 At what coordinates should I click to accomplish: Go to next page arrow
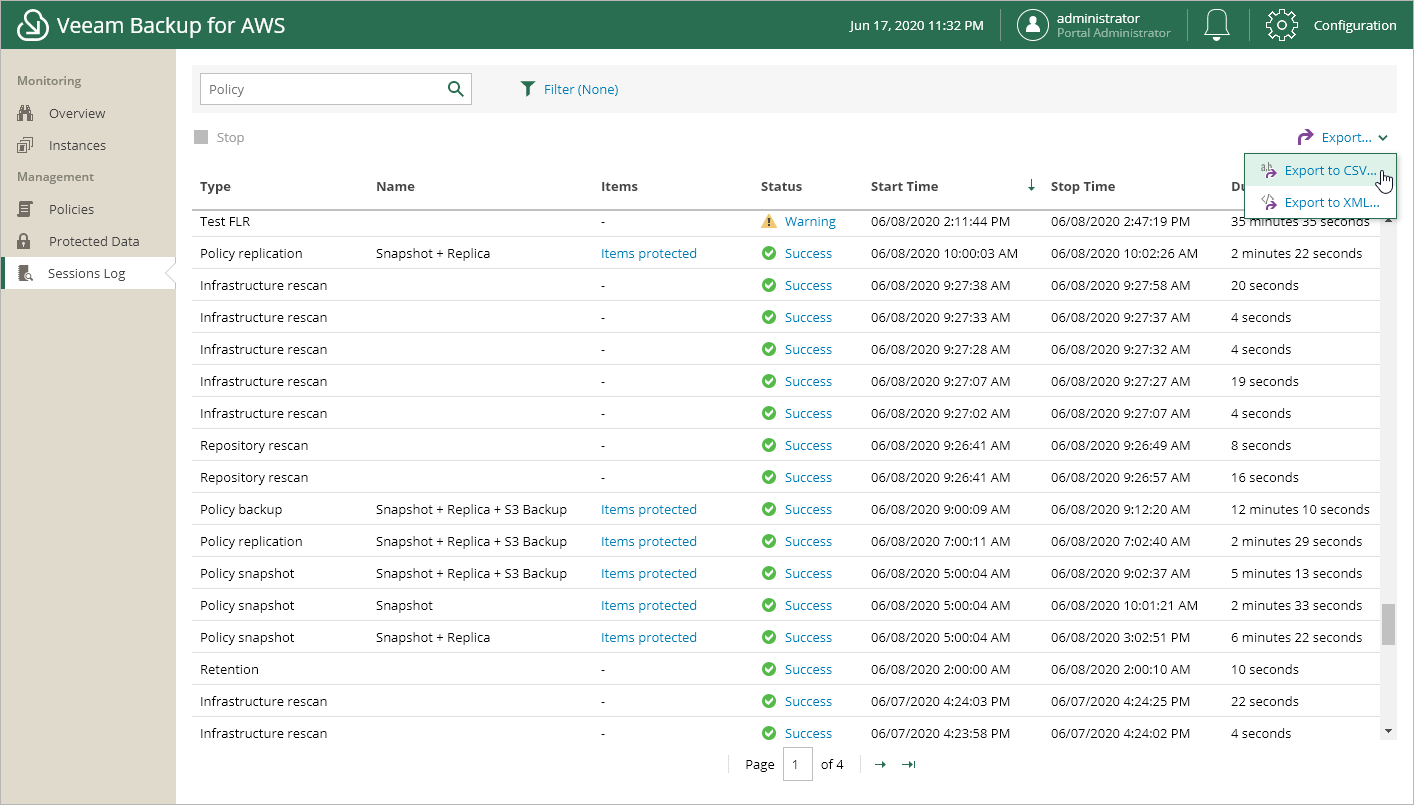880,764
